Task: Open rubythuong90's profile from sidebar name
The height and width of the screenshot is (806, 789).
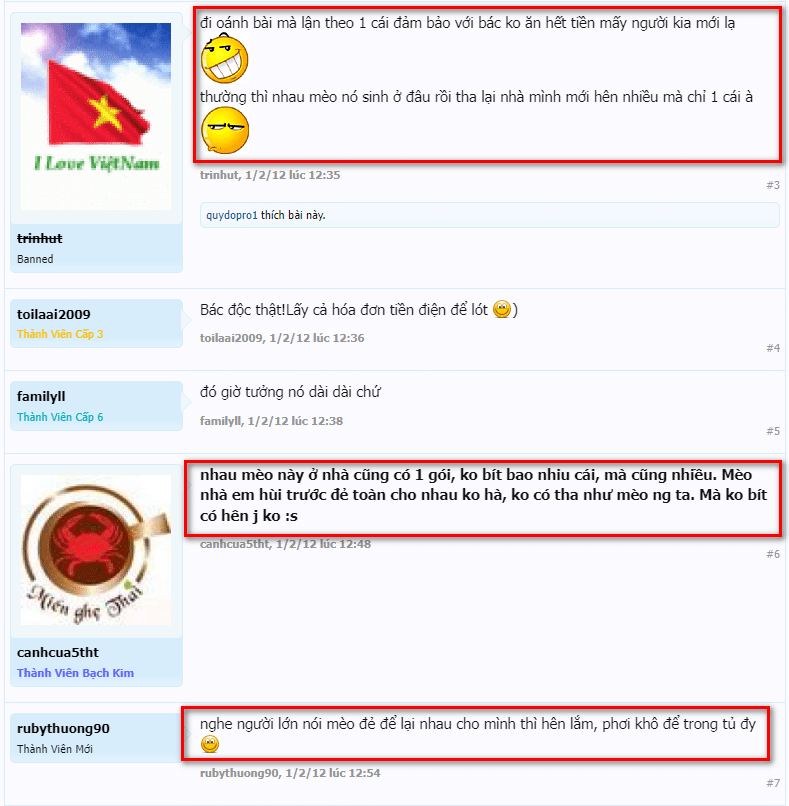Action: coord(63,728)
